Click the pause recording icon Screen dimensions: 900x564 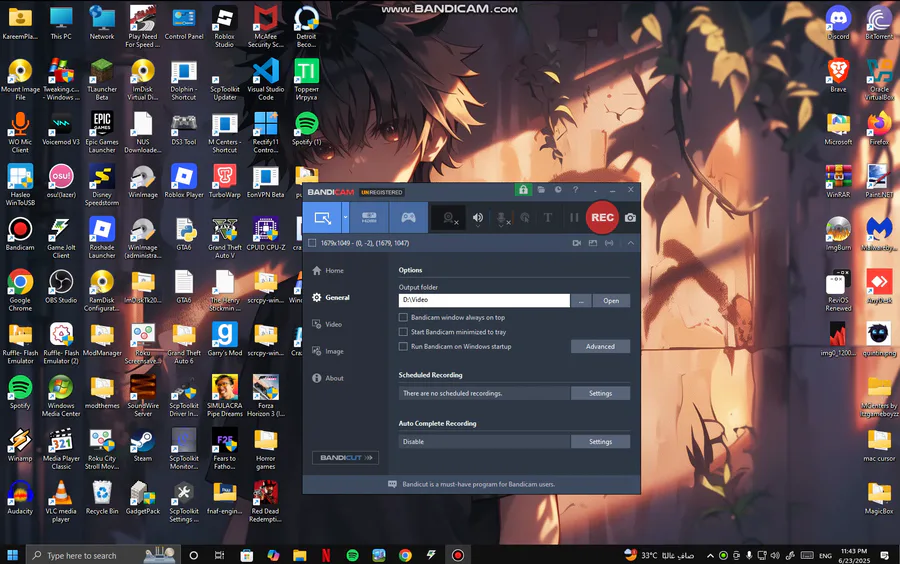(574, 217)
